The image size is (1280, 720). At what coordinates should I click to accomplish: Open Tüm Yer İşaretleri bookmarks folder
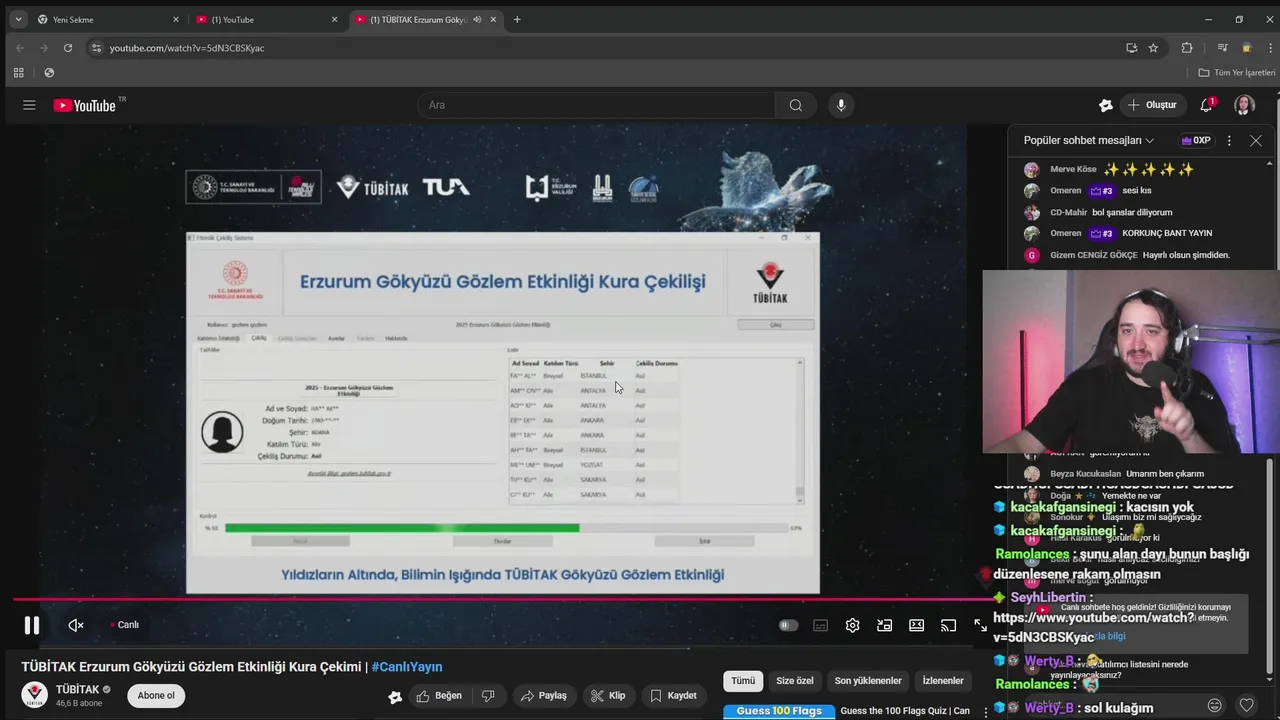click(1237, 73)
